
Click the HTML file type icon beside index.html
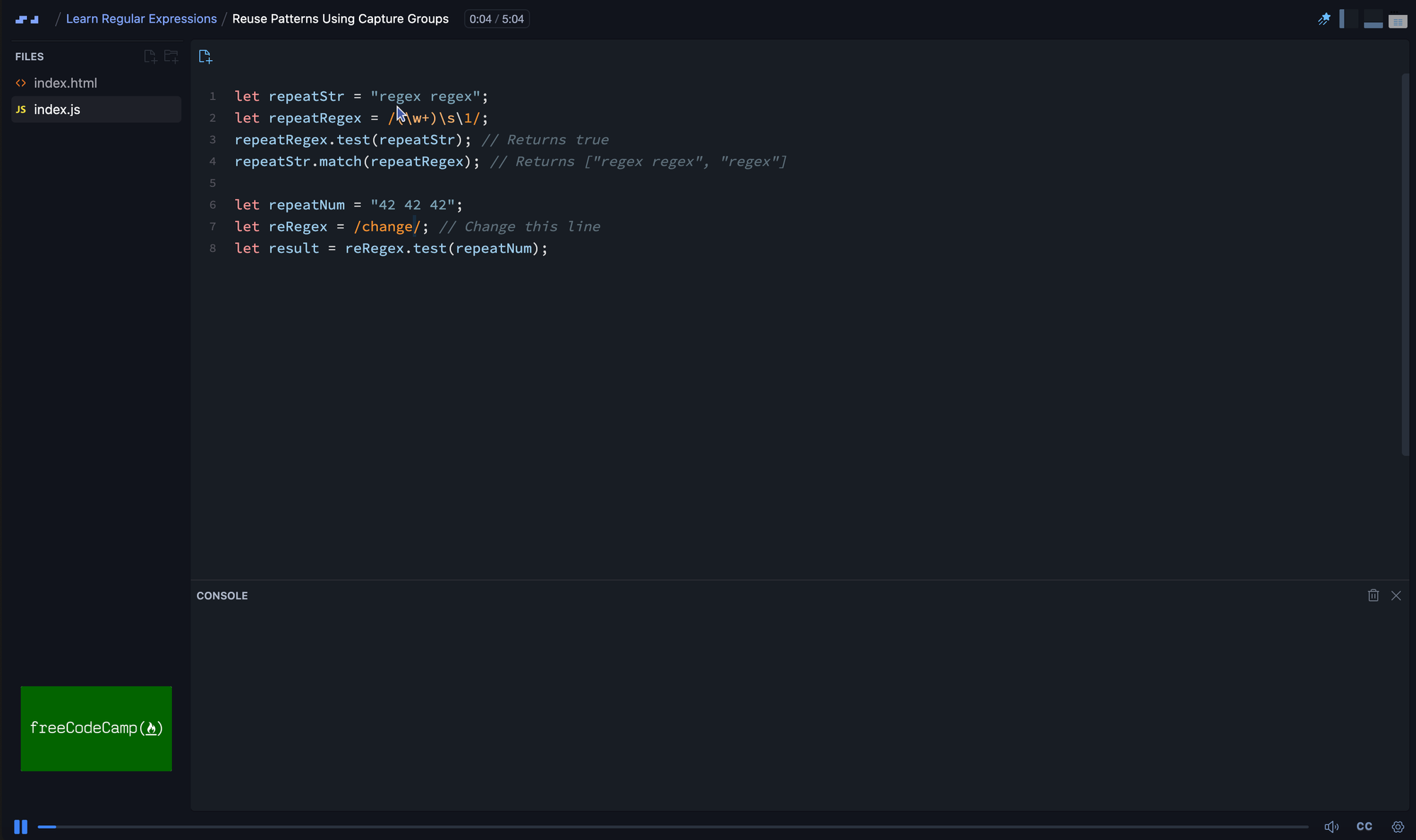(x=21, y=84)
